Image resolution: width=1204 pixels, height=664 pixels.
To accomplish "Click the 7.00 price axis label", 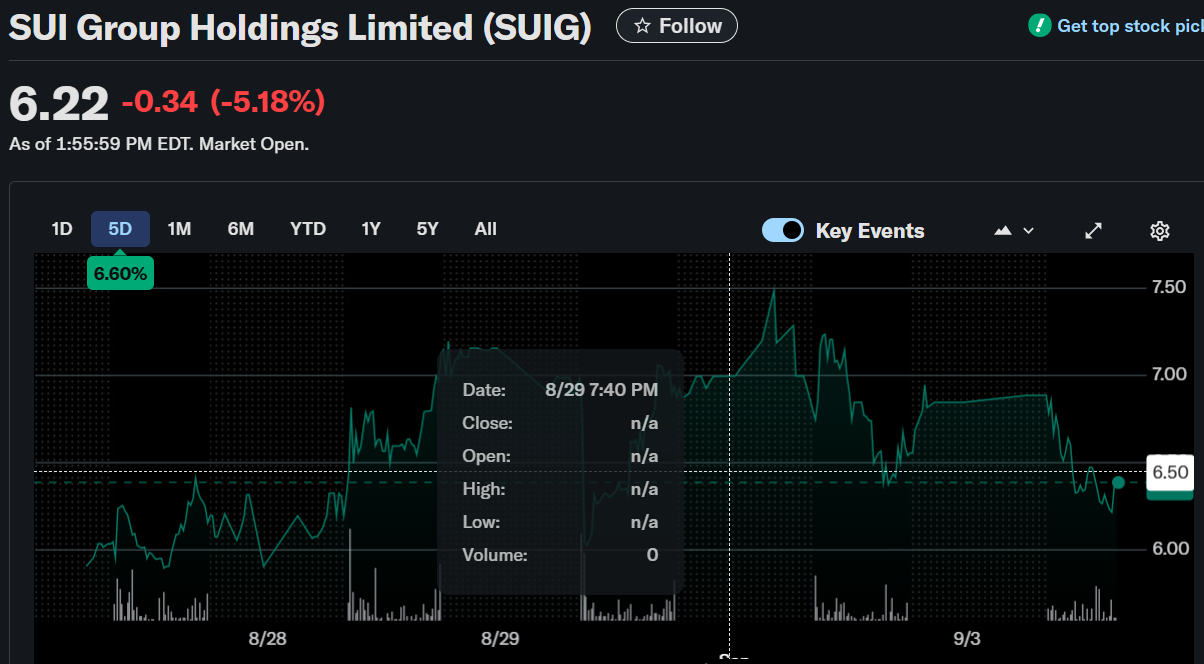I will (1170, 375).
